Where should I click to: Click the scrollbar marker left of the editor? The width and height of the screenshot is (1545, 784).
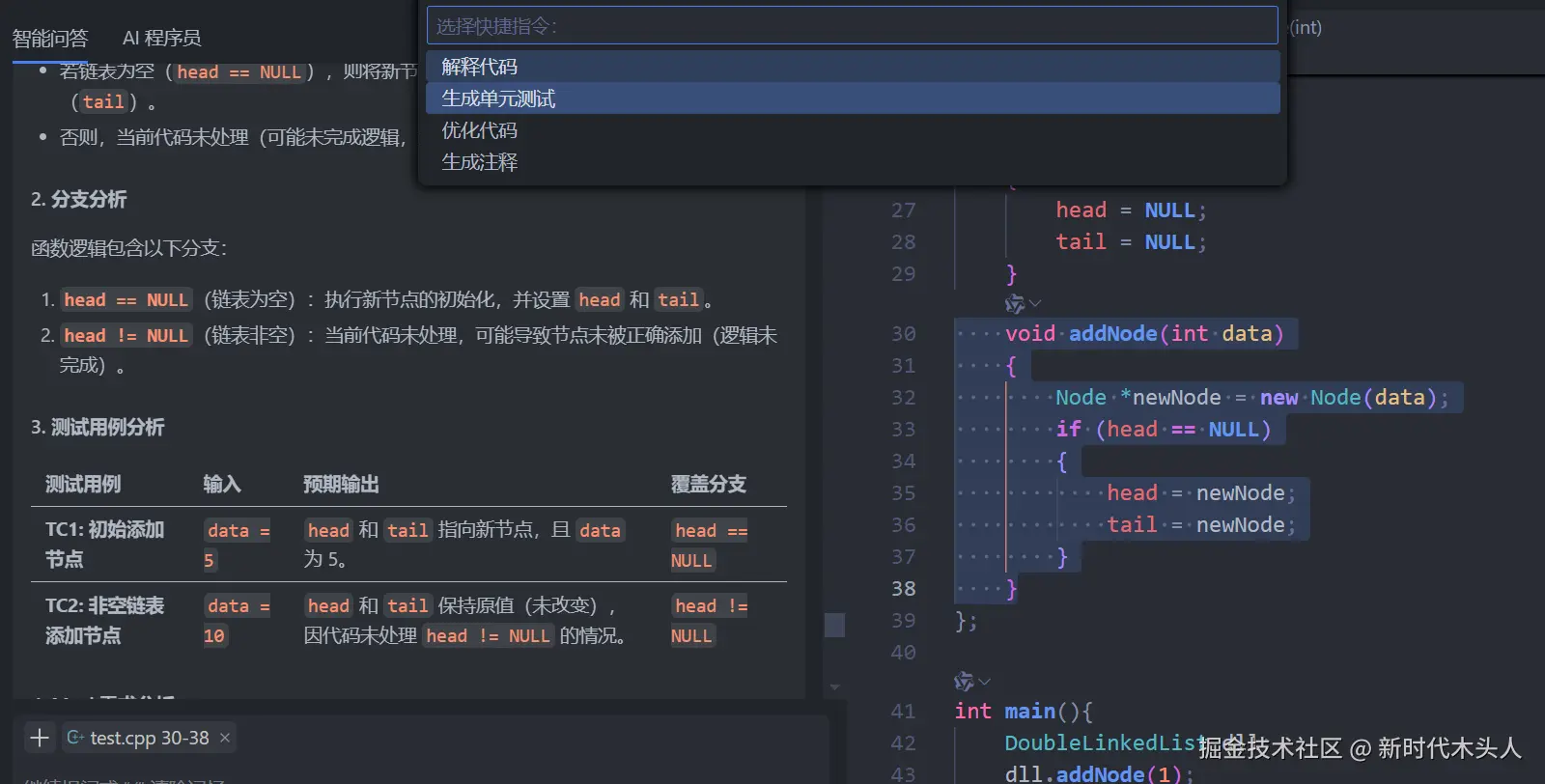coord(834,625)
